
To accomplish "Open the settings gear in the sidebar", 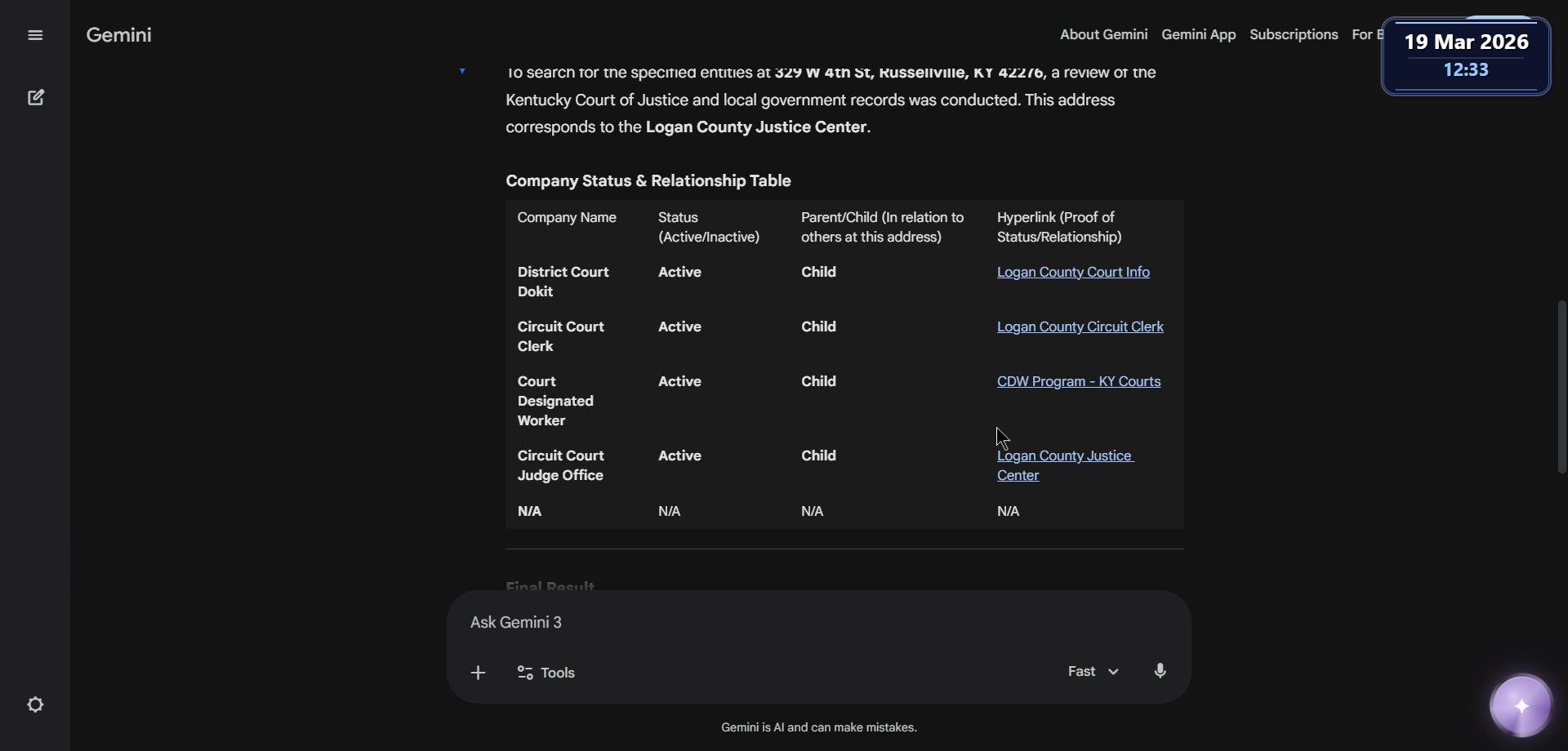I will (x=35, y=704).
